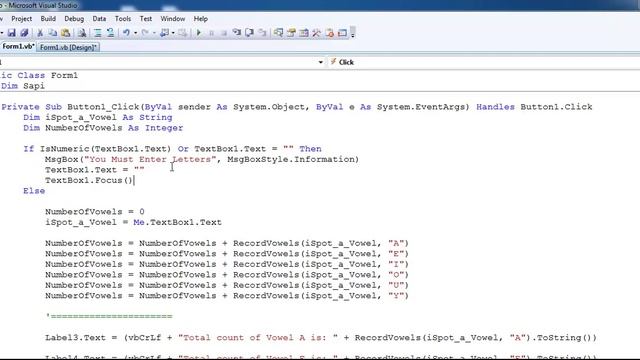Expand the Navigate Backward dropdown arrow
The height and width of the screenshot is (360, 640).
173,33
